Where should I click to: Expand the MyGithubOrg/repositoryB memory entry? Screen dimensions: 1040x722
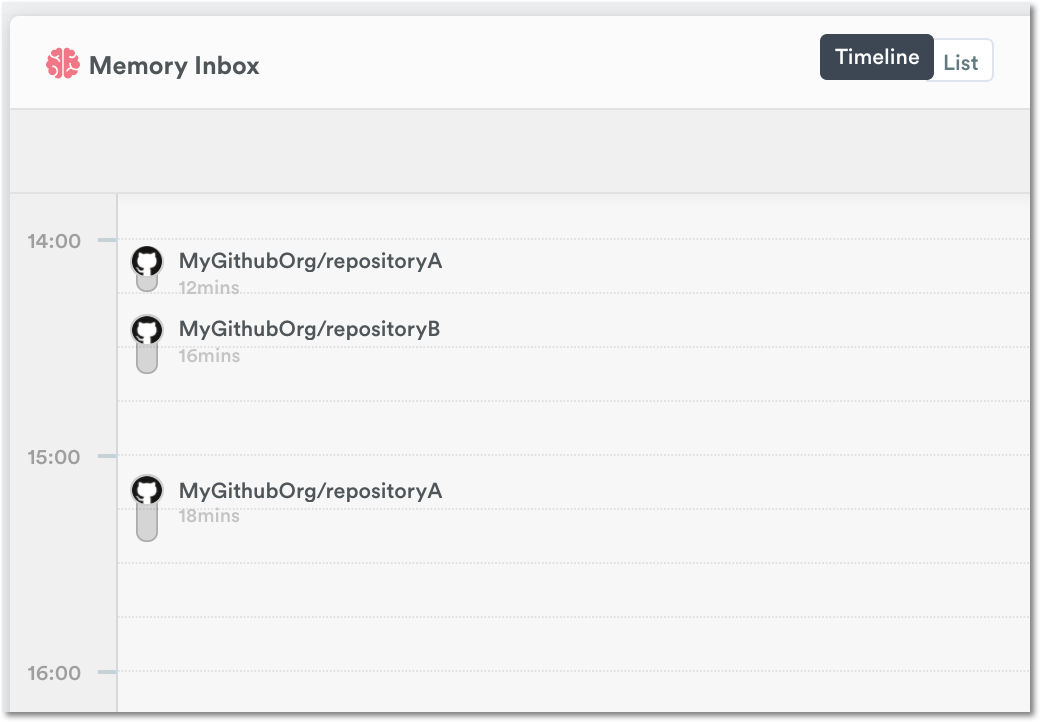pyautogui.click(x=307, y=328)
